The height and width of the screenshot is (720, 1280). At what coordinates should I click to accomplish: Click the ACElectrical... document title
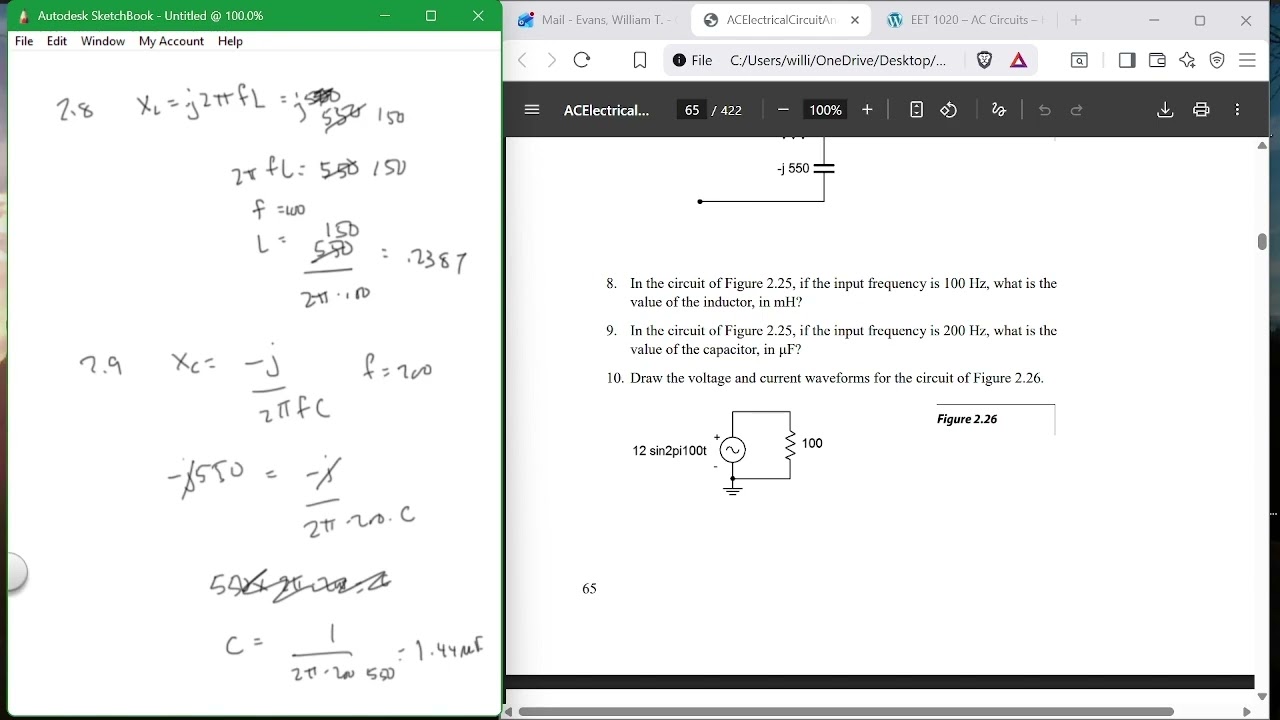tap(606, 110)
